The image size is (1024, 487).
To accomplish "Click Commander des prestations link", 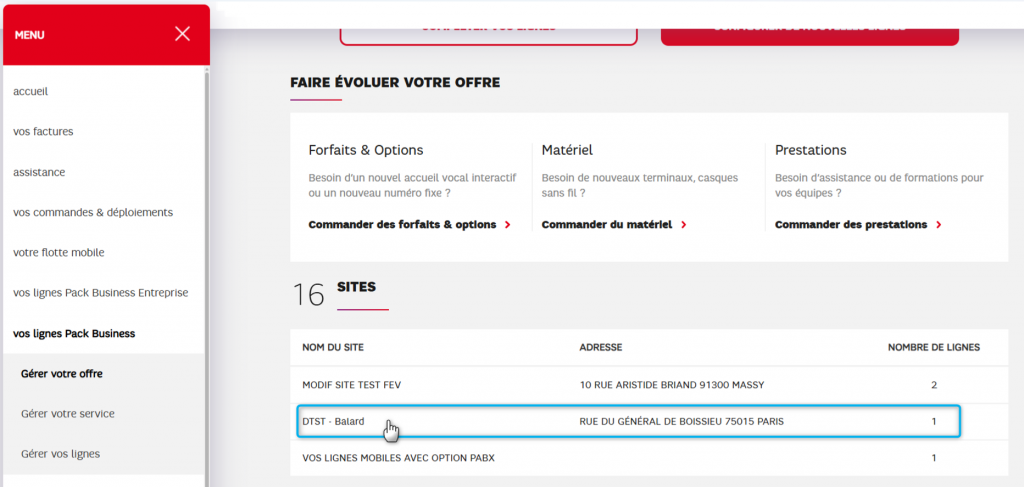I will (850, 225).
